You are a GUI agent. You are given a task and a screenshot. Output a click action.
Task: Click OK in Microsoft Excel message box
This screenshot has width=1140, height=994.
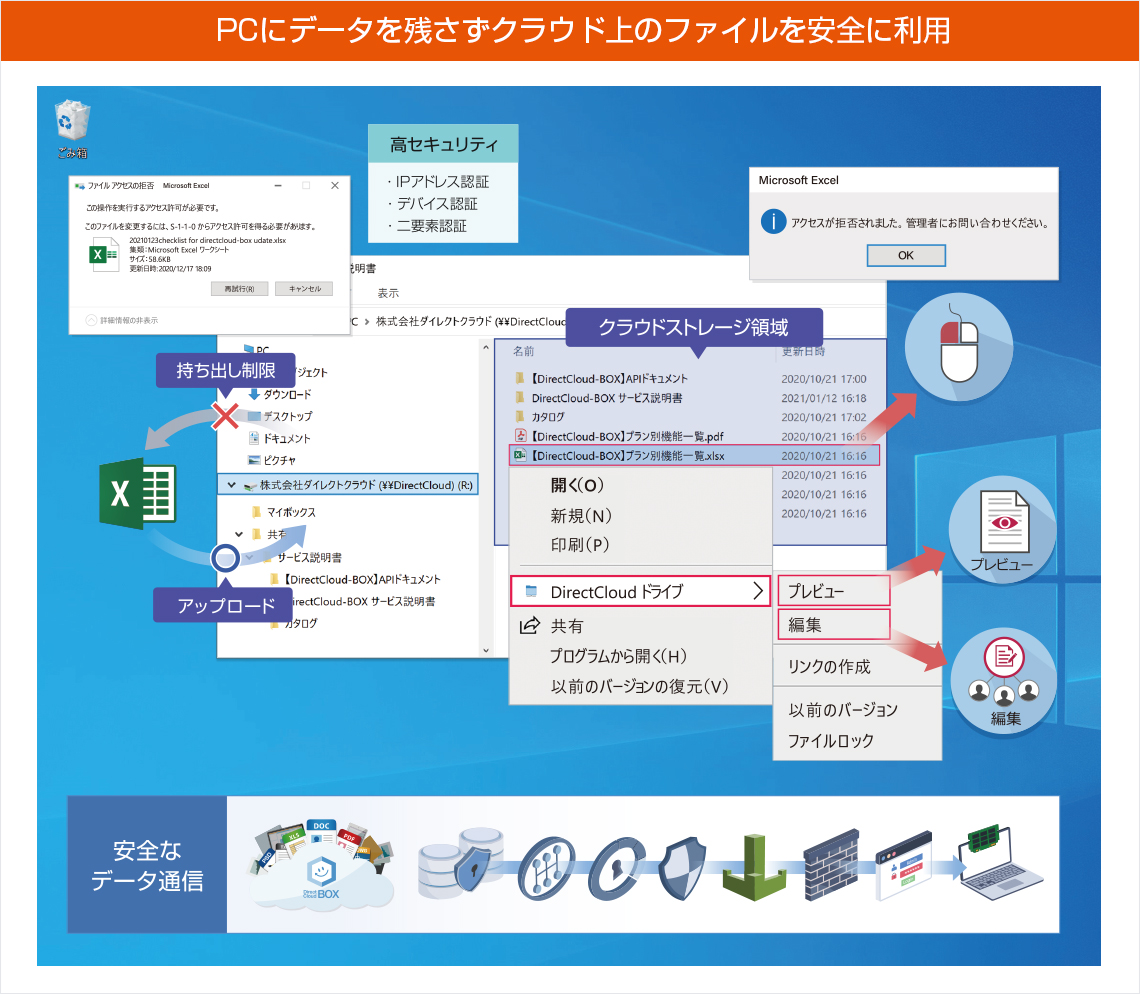(906, 255)
